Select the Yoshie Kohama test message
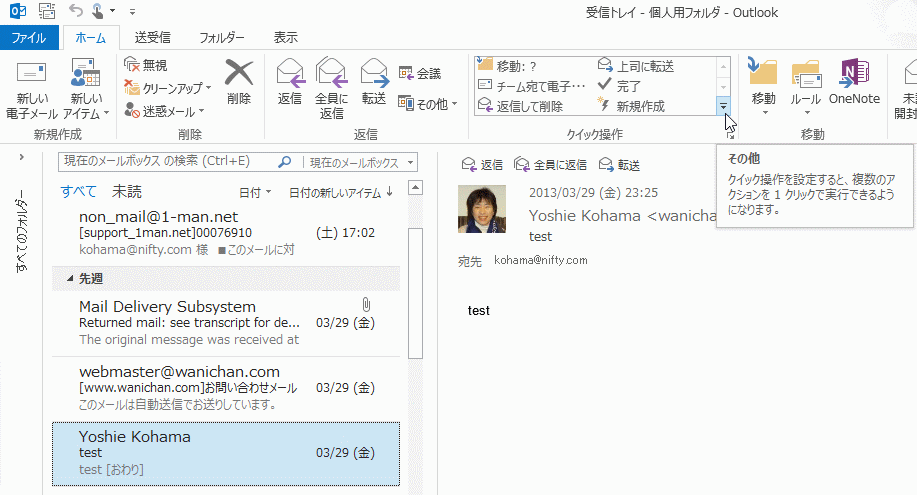 (226, 453)
